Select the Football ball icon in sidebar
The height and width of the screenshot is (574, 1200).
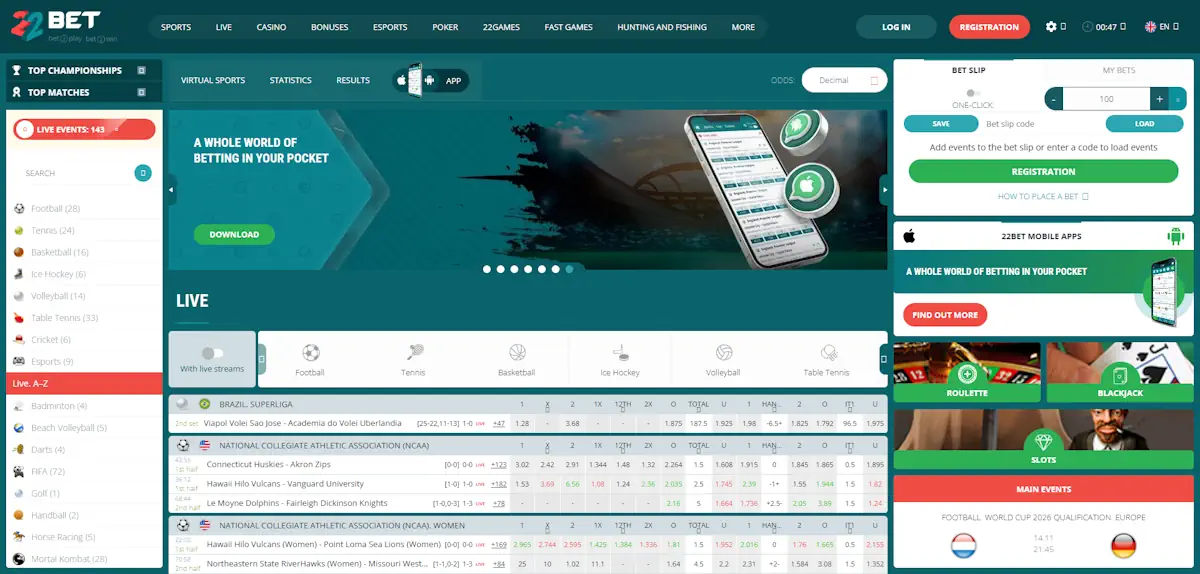[x=19, y=209]
